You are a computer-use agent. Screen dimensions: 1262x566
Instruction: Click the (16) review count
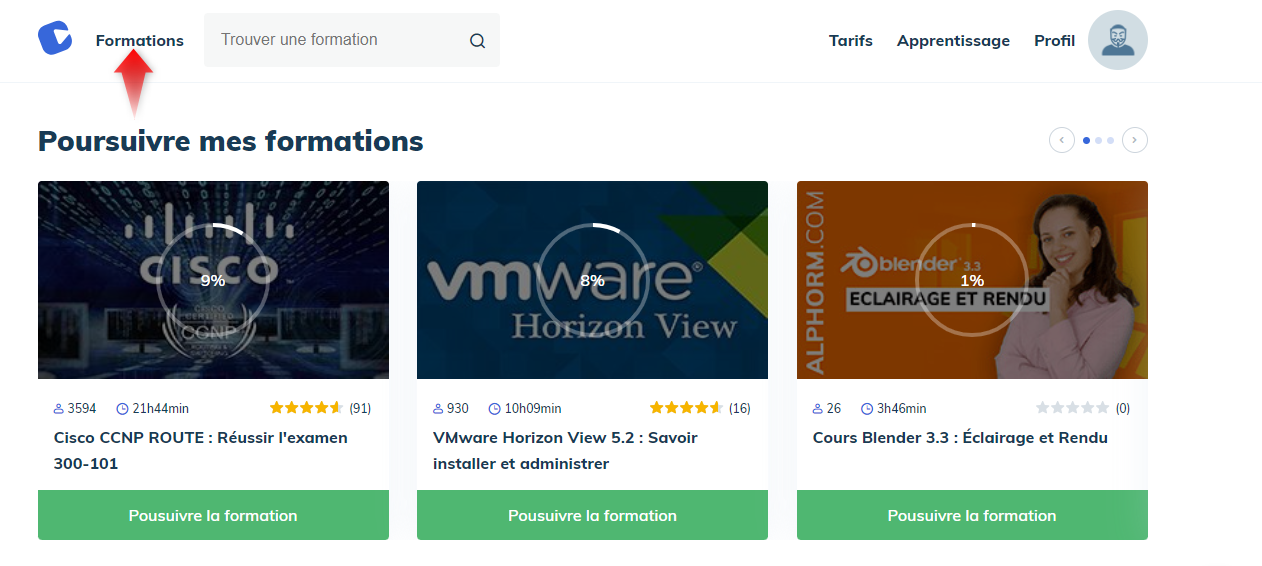740,409
